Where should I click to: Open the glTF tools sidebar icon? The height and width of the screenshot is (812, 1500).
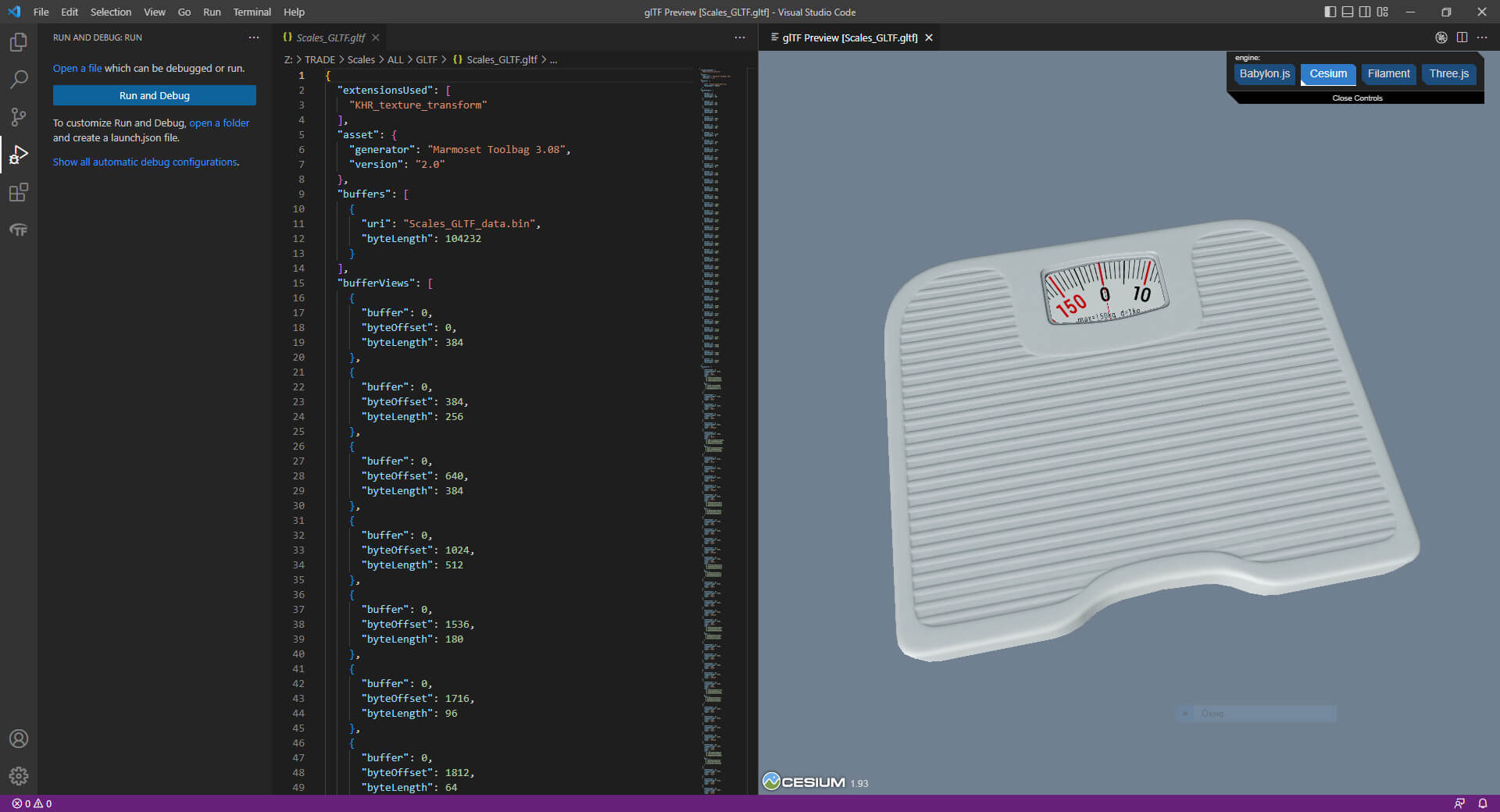(19, 230)
